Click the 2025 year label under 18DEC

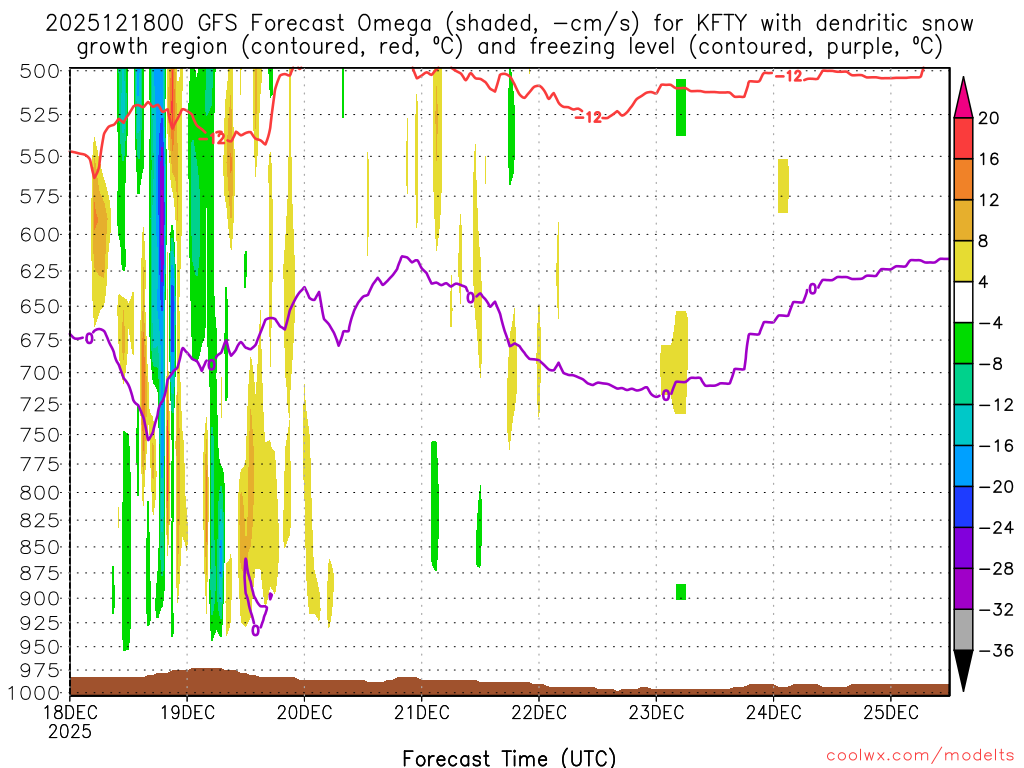coord(70,731)
